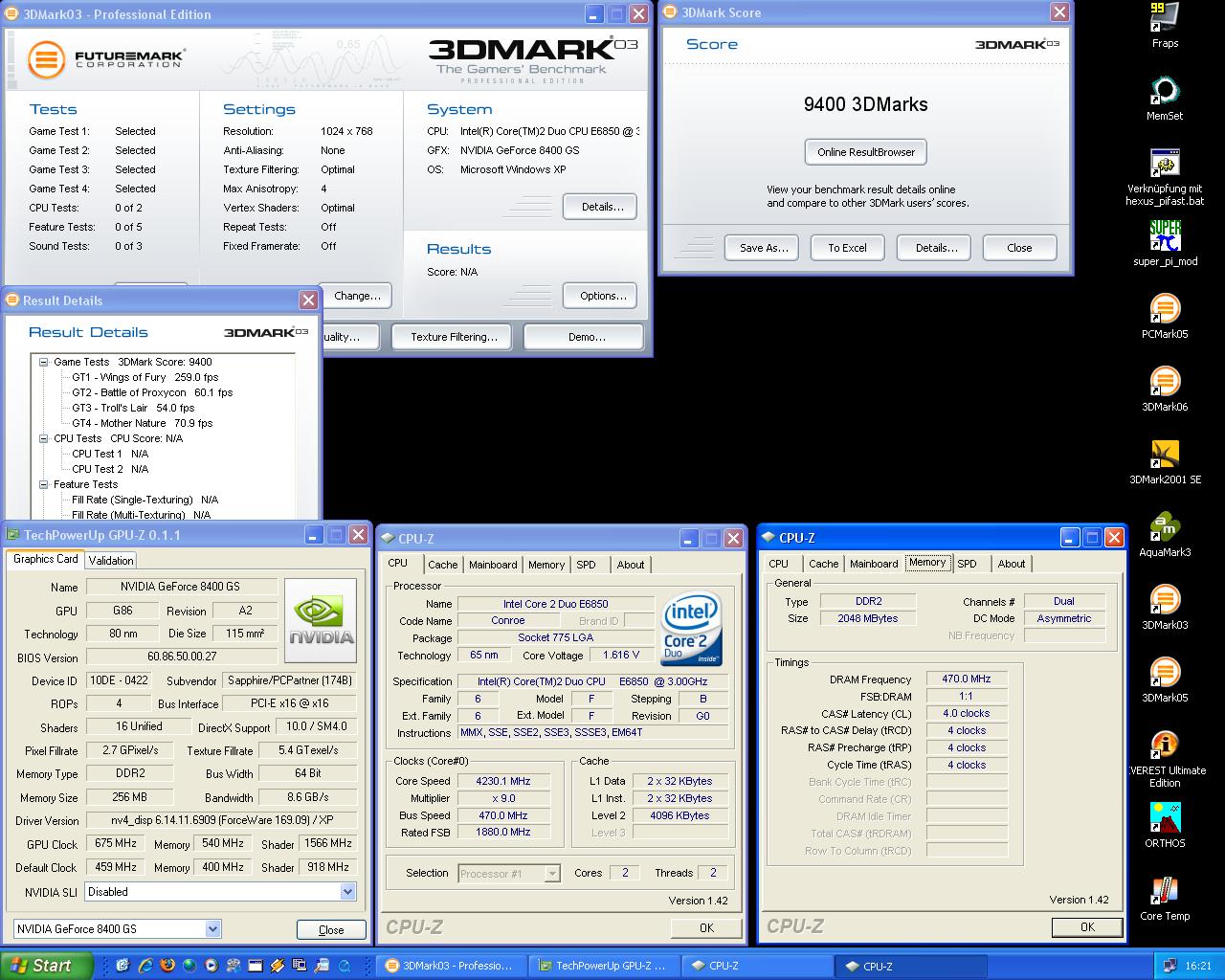1225x980 pixels.
Task: Click the NVIDIA logo in GPU-Z
Action: [321, 620]
